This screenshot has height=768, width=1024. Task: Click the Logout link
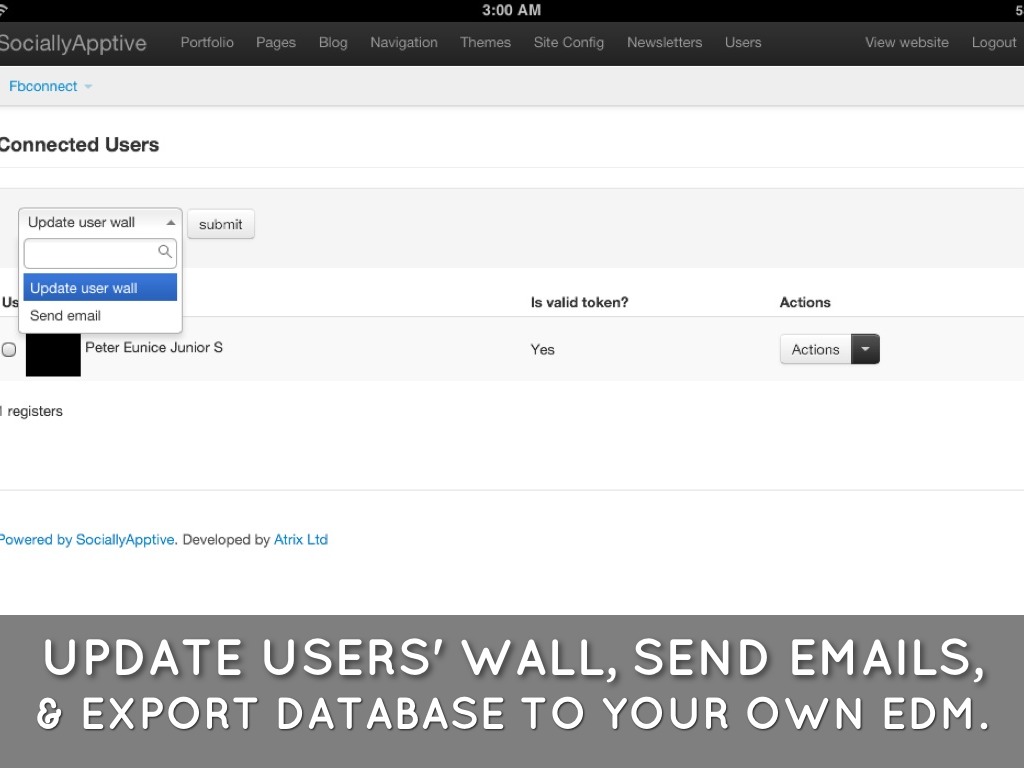click(x=993, y=43)
